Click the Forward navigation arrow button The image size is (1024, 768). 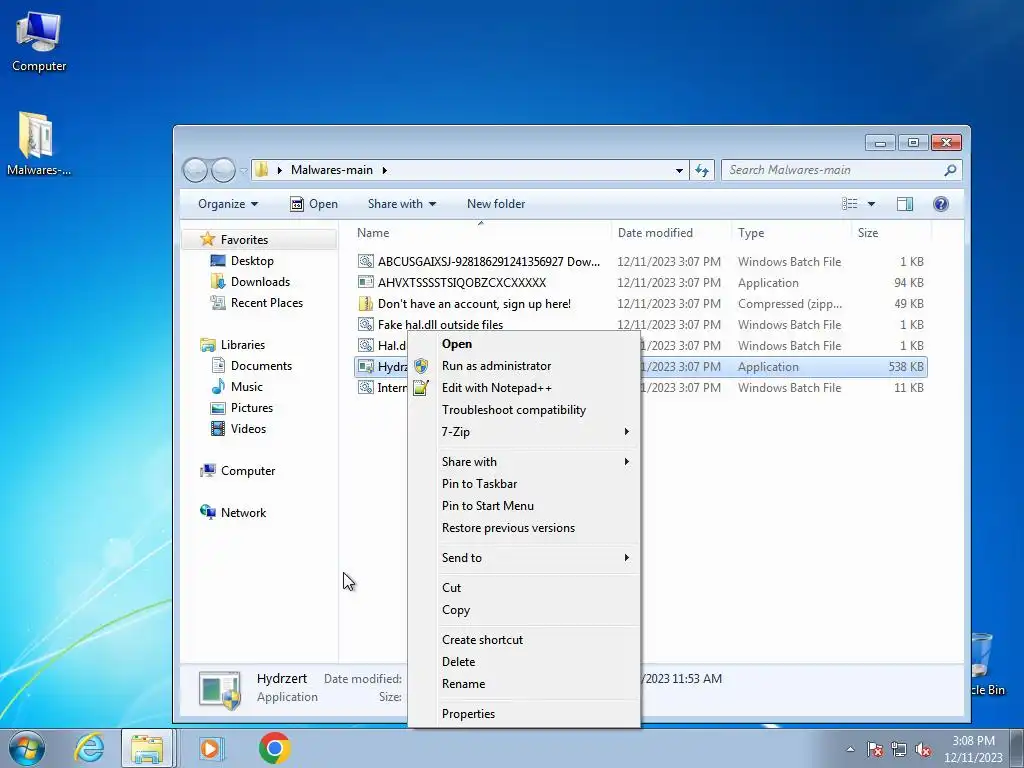click(223, 170)
